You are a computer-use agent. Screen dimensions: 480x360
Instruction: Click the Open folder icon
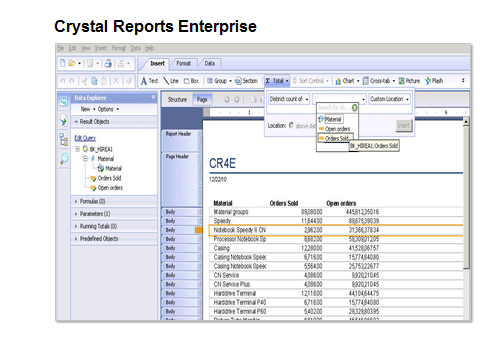point(72,63)
